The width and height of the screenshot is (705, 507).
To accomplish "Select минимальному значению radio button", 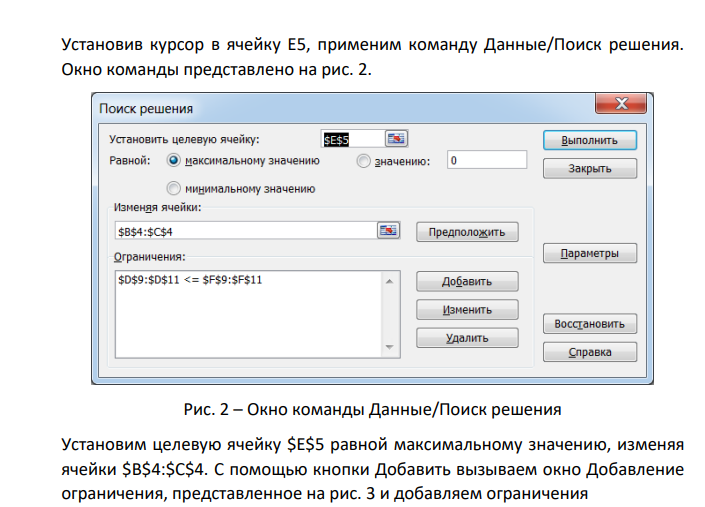I will coord(174,188).
